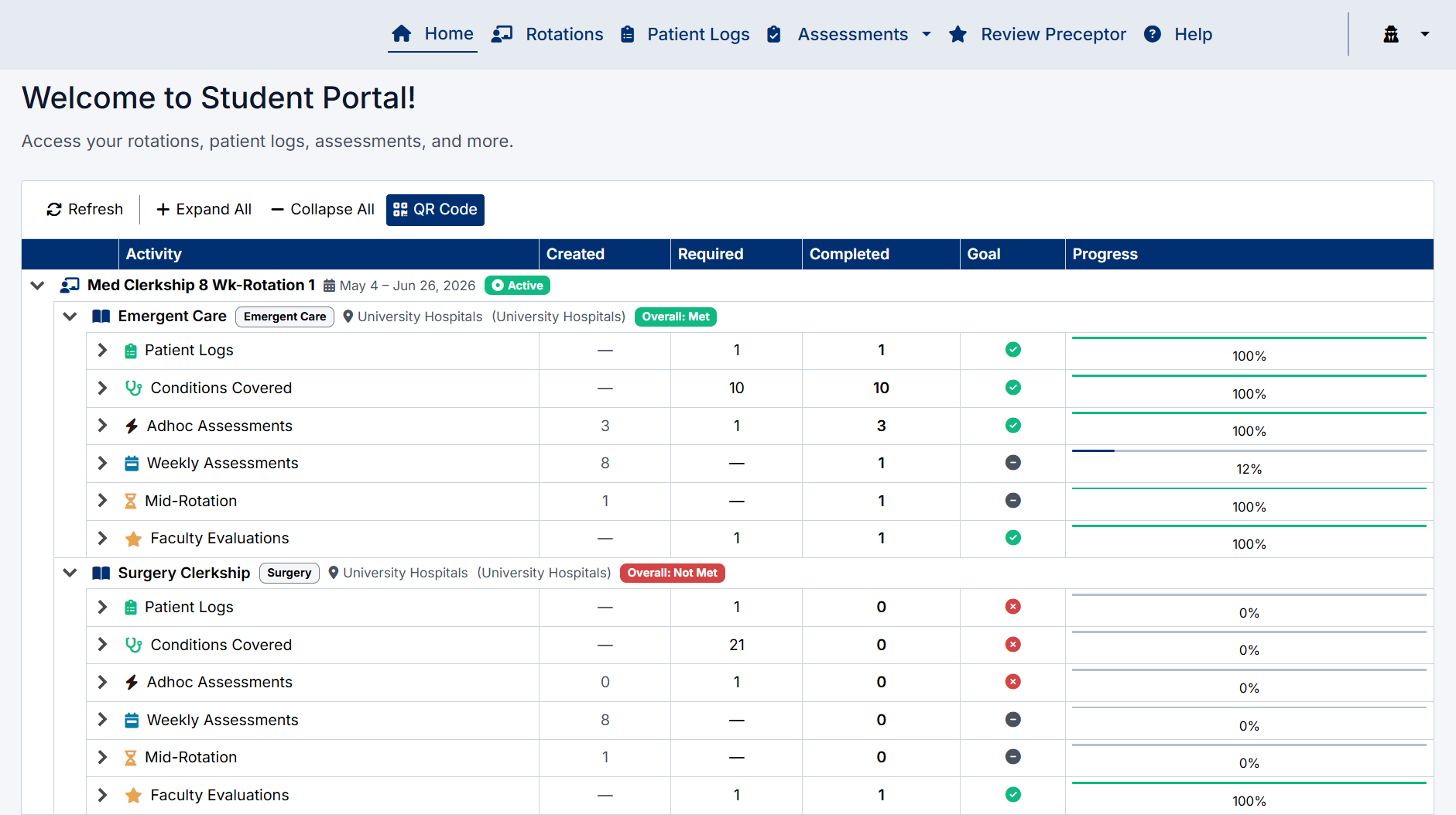This screenshot has height=815, width=1456.
Task: Click the Overall: Met badge
Action: (x=676, y=317)
